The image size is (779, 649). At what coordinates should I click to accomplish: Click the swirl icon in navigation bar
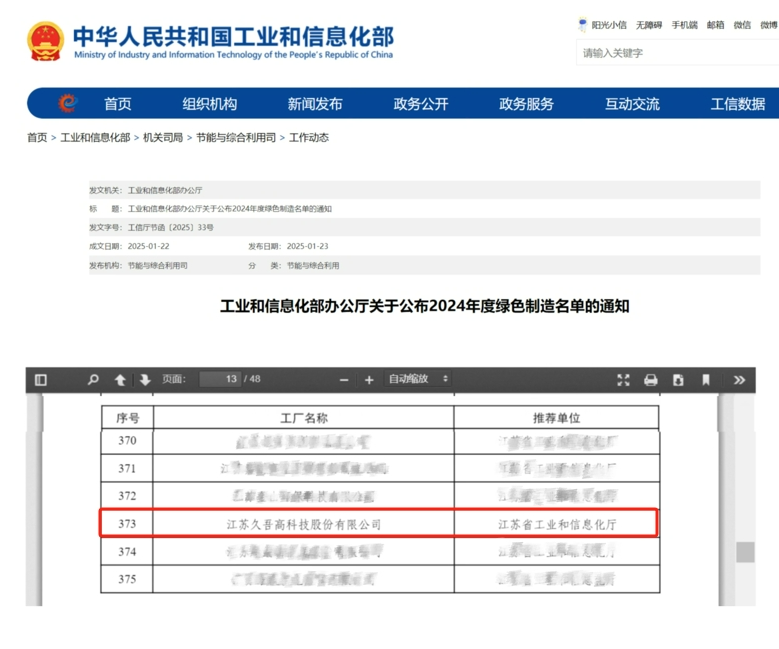(x=68, y=103)
